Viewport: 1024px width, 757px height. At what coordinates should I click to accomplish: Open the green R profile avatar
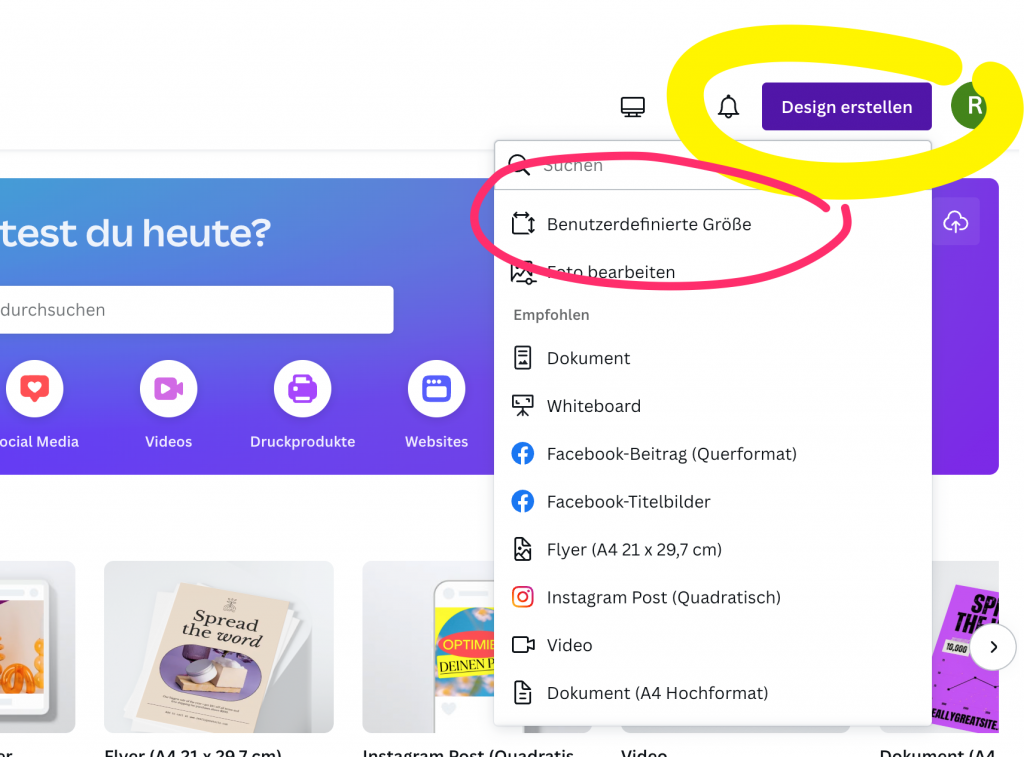[971, 106]
